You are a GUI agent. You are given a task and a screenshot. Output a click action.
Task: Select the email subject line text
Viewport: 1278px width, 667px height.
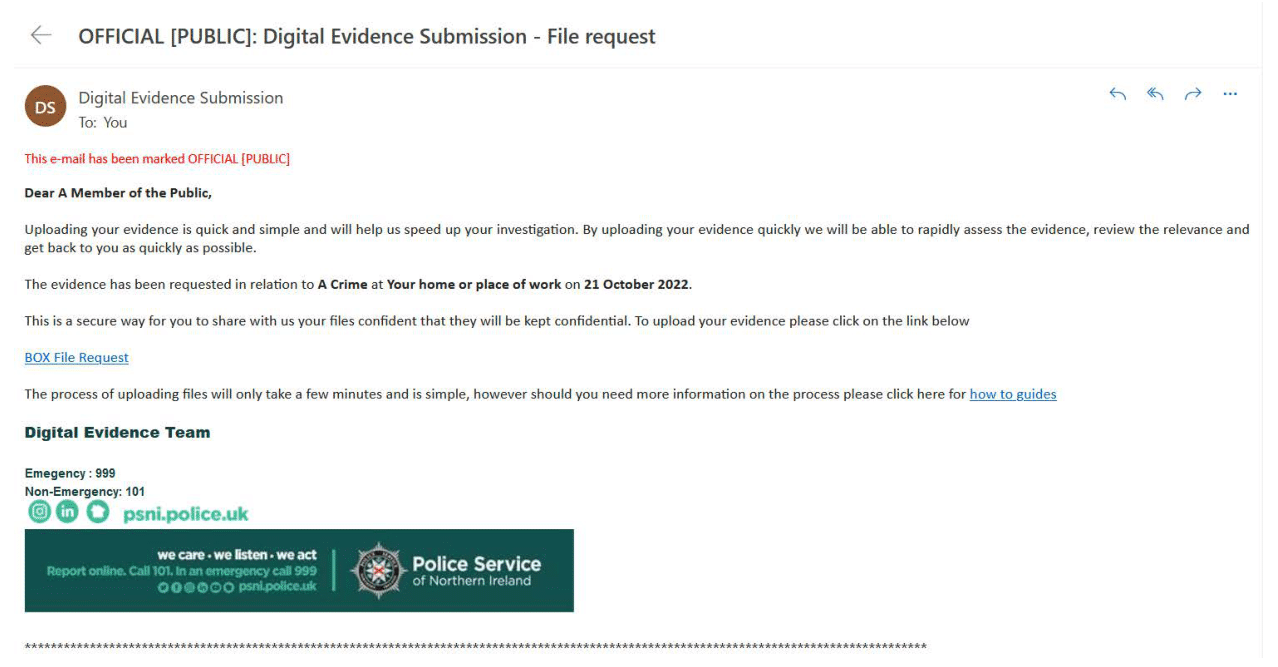[366, 36]
